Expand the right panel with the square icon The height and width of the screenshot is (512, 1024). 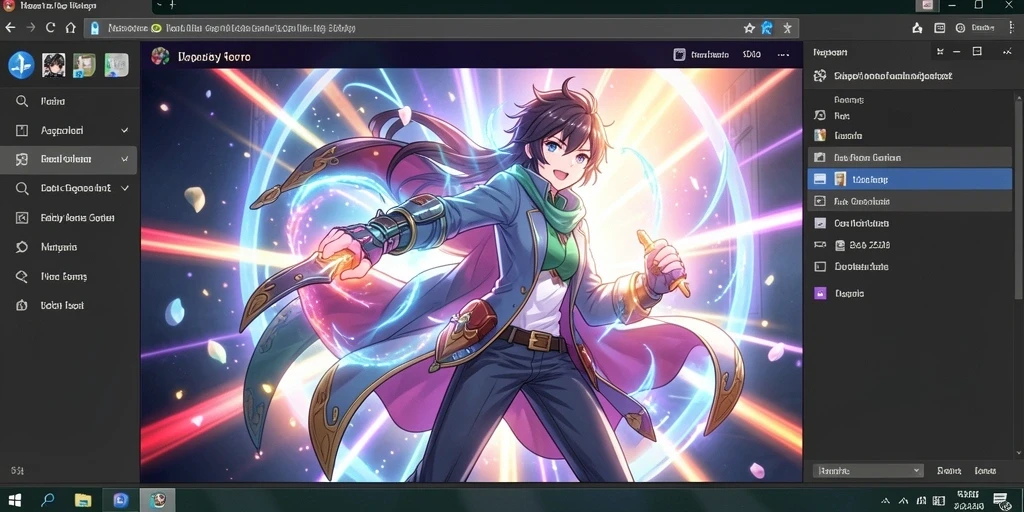pyautogui.click(x=977, y=52)
